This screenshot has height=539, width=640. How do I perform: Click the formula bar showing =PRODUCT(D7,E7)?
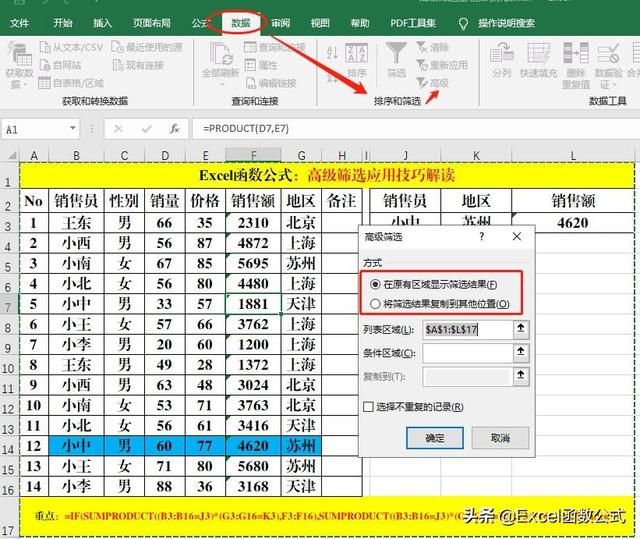click(416, 129)
